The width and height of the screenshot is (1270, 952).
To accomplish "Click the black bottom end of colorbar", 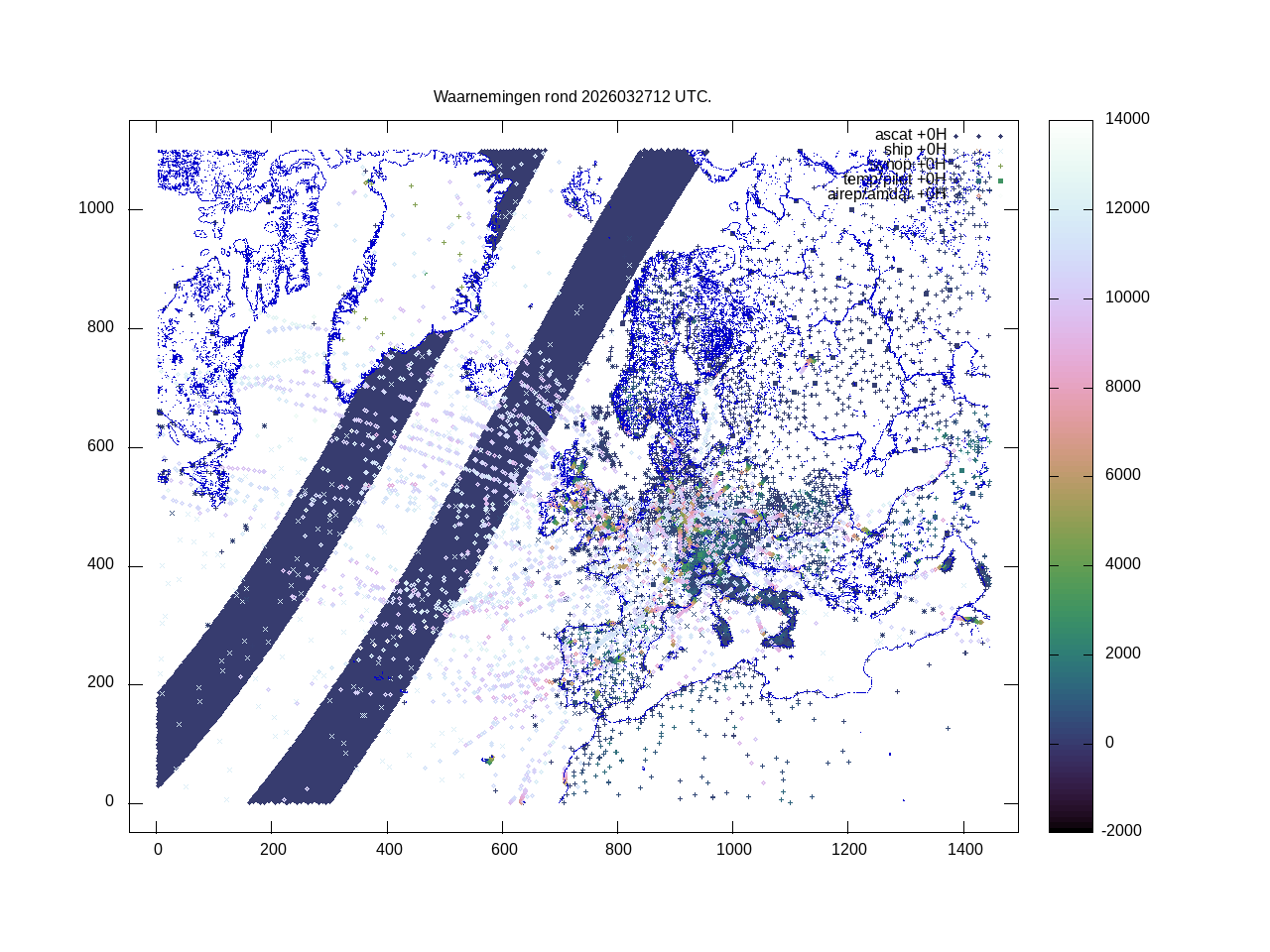I will pyautogui.click(x=1071, y=825).
